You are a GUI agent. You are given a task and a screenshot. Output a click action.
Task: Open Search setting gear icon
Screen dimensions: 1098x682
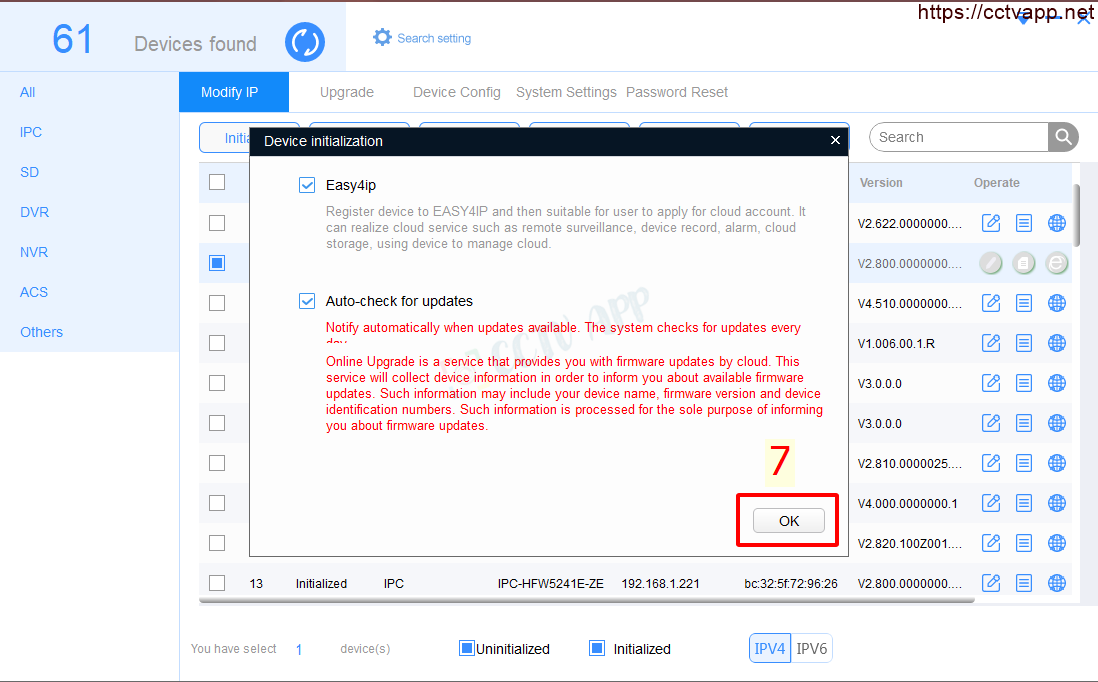click(x=382, y=38)
